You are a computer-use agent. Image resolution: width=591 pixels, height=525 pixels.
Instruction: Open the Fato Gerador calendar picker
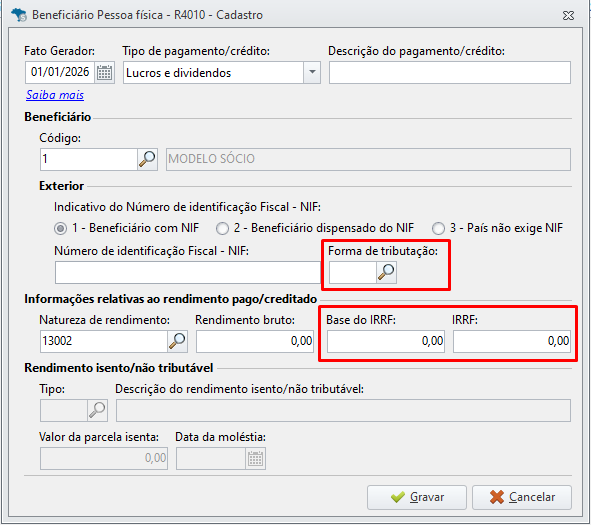point(104,72)
